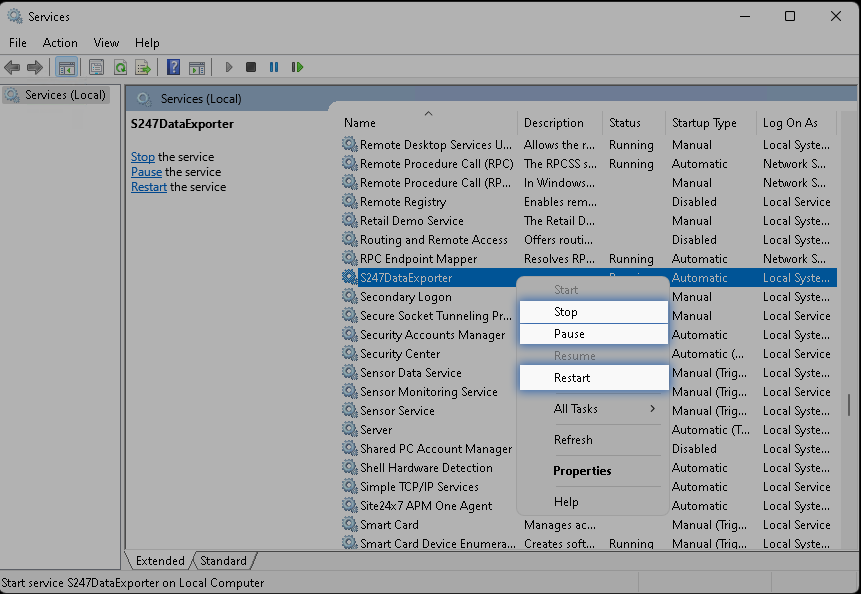
Task: Restart the service with the toolbar Restart icon
Action: tap(298, 67)
